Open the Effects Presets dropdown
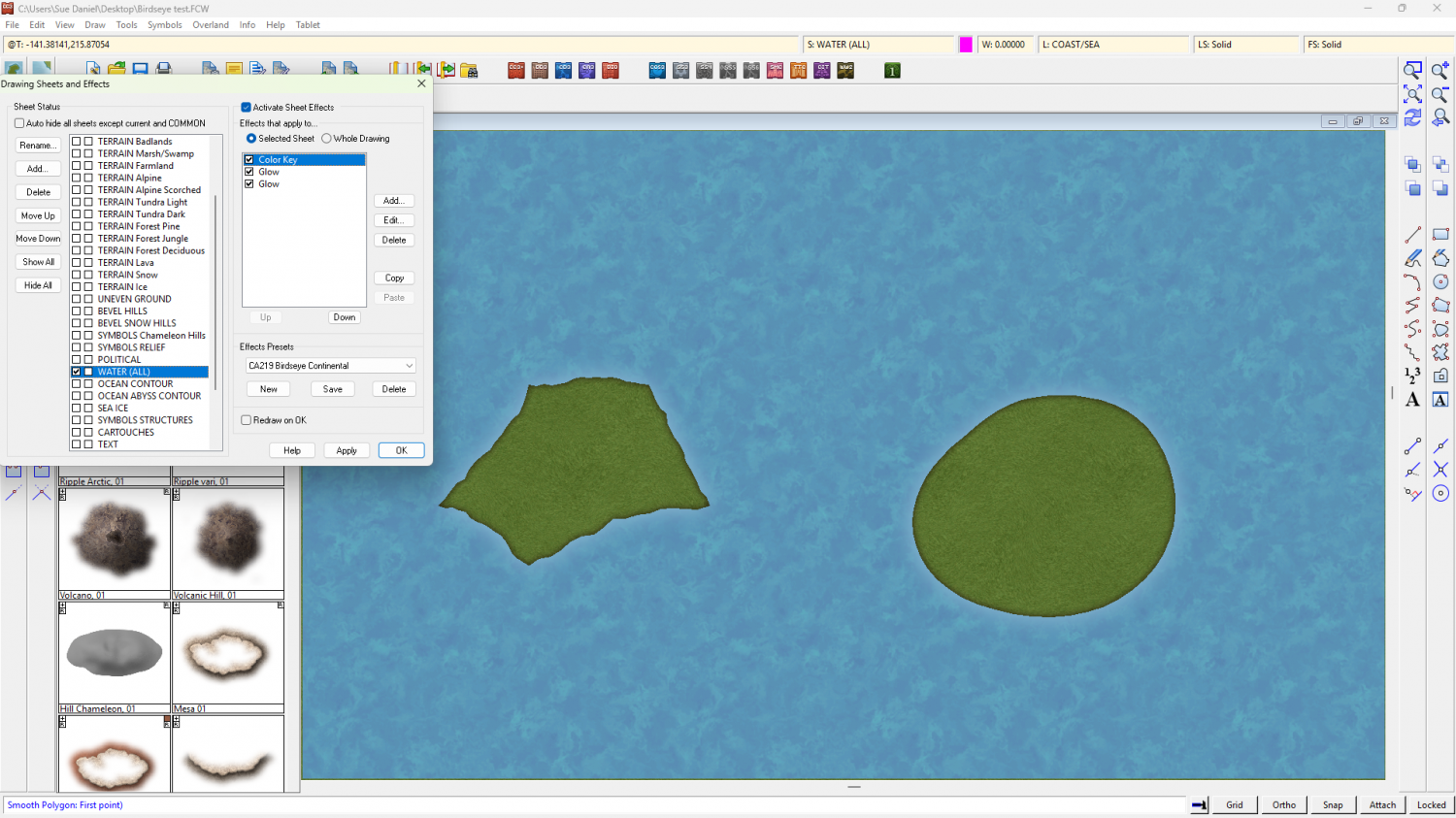 [x=330, y=366]
